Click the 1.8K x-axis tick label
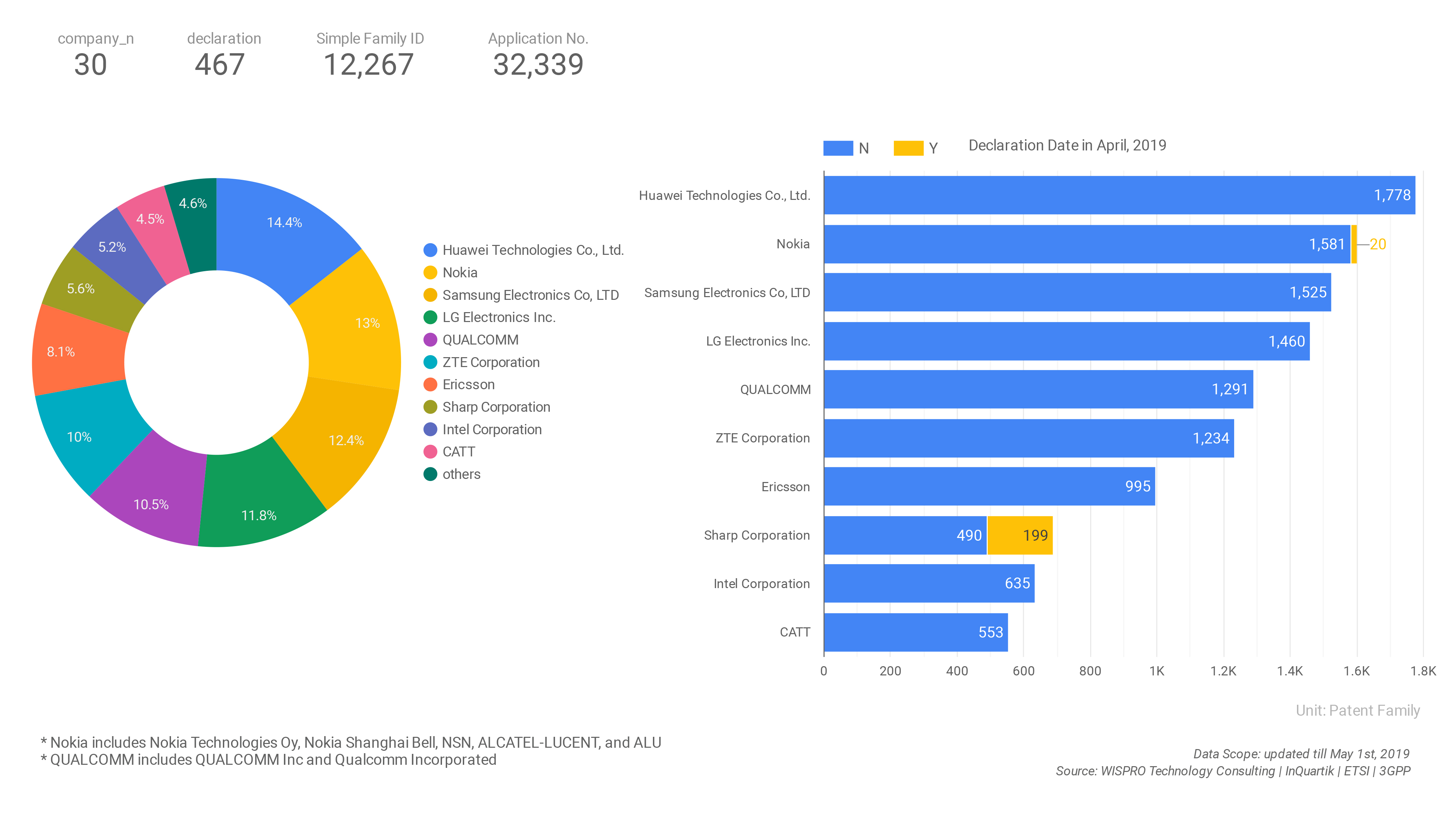 click(x=1423, y=671)
